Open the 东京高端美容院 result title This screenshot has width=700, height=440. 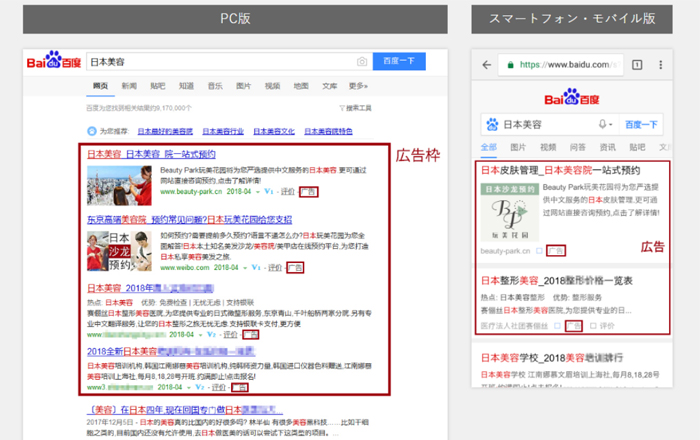click(x=190, y=220)
